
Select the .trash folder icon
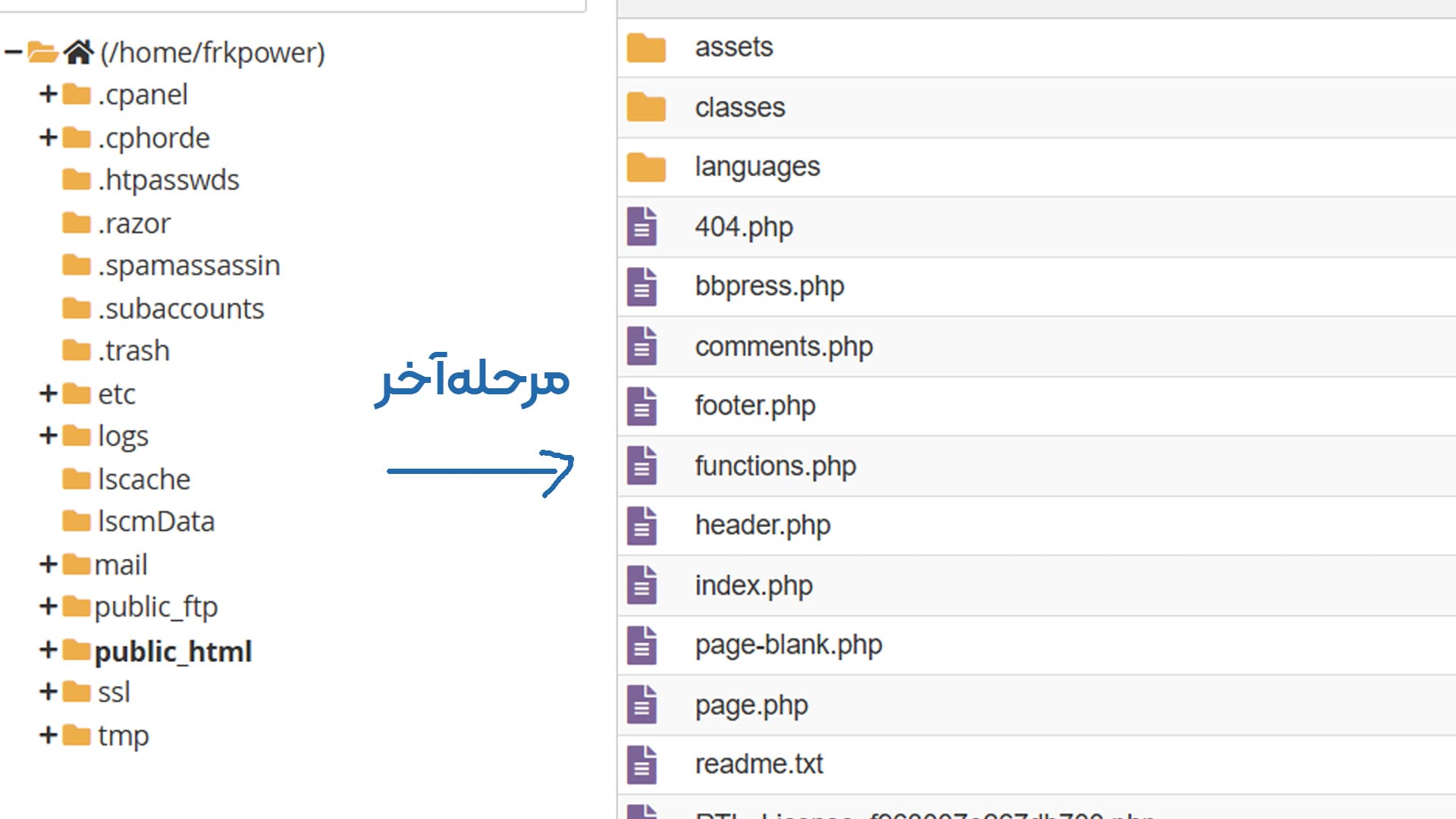[77, 350]
